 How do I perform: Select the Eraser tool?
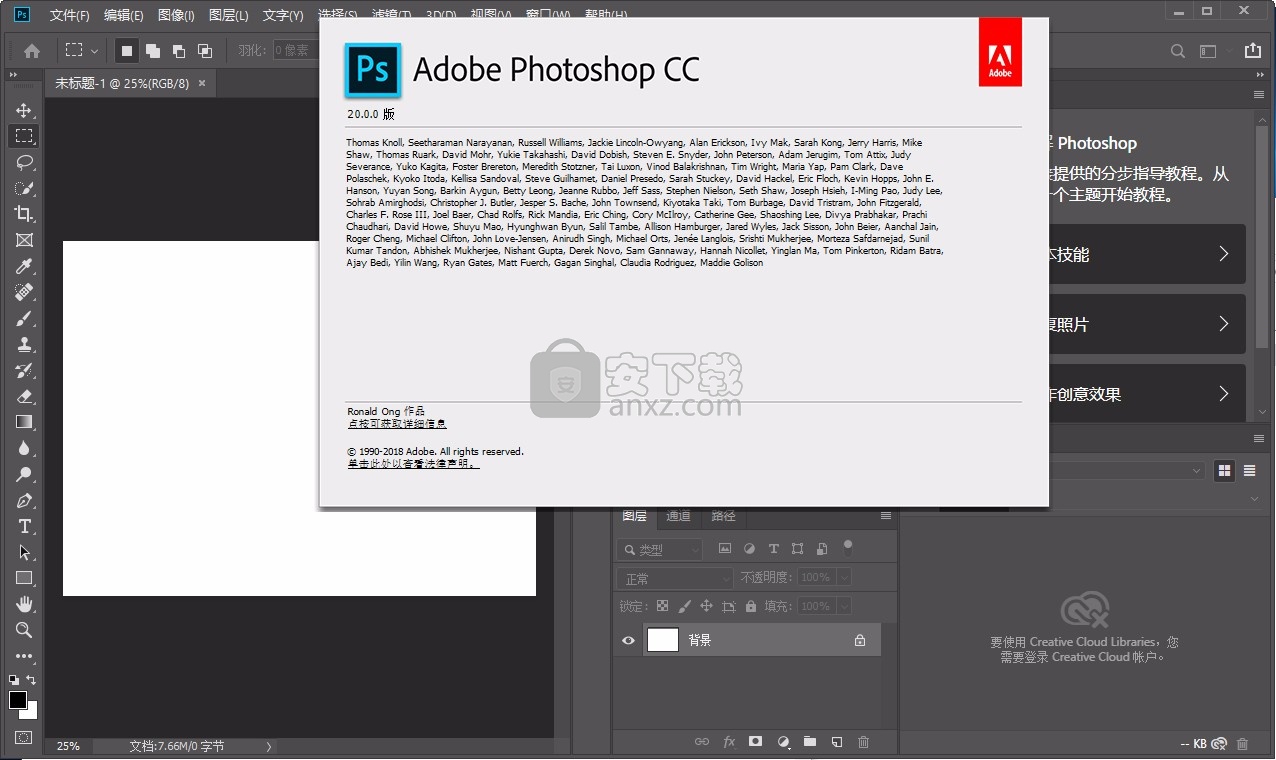tap(24, 396)
